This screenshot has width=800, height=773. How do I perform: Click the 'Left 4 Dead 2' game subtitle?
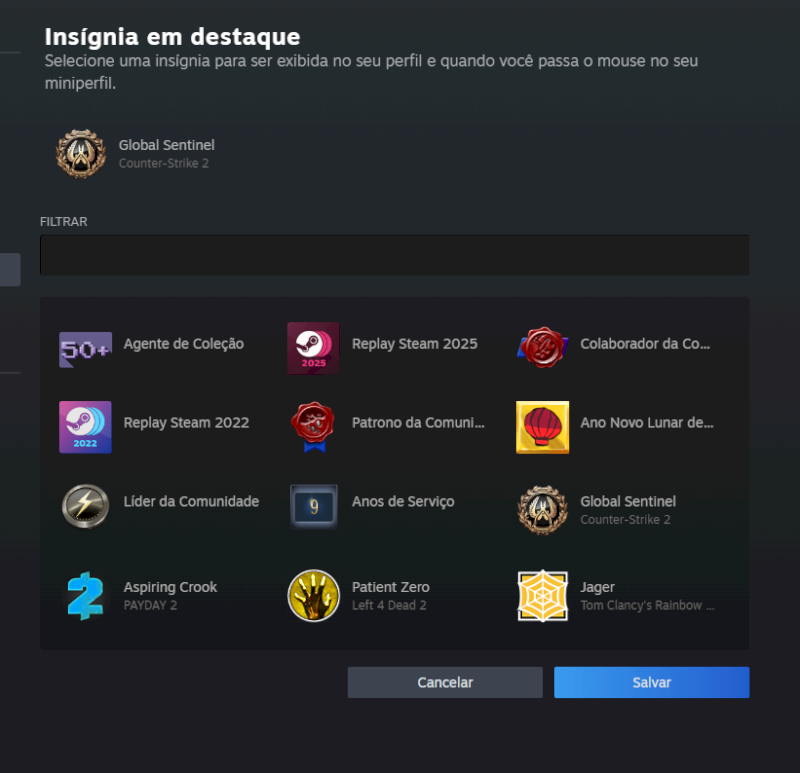[389, 605]
